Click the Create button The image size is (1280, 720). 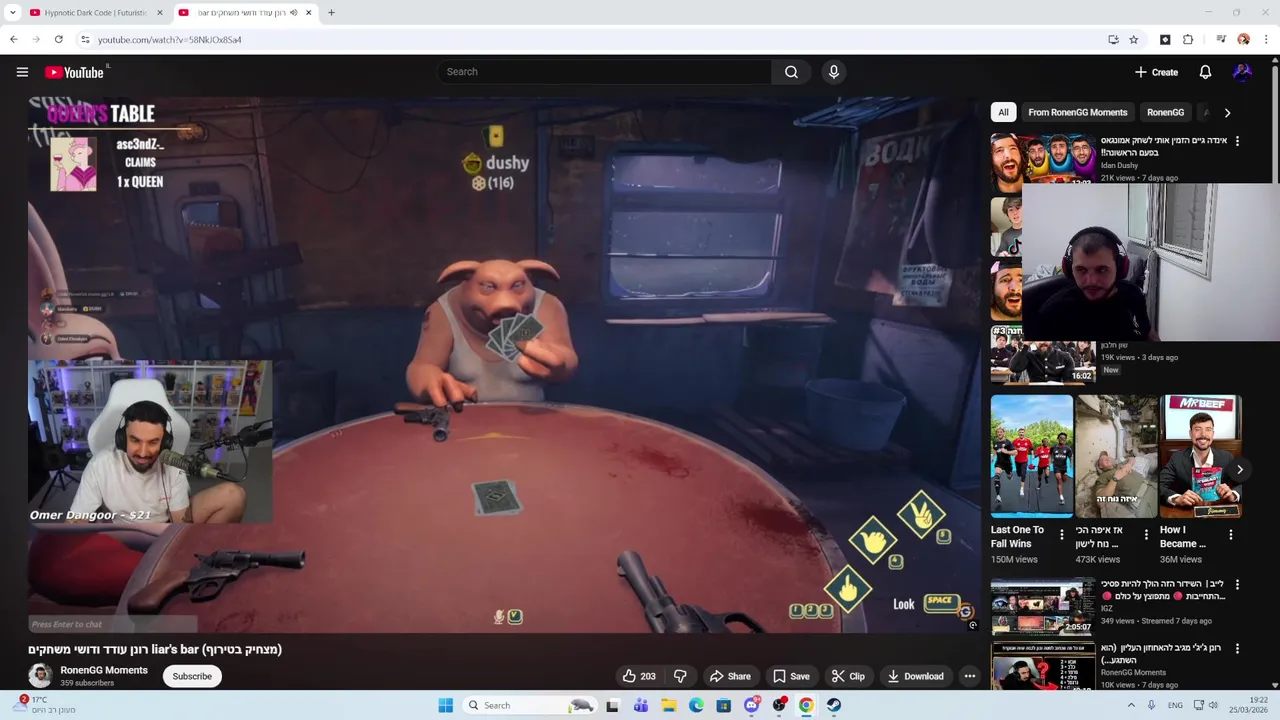(x=1156, y=72)
